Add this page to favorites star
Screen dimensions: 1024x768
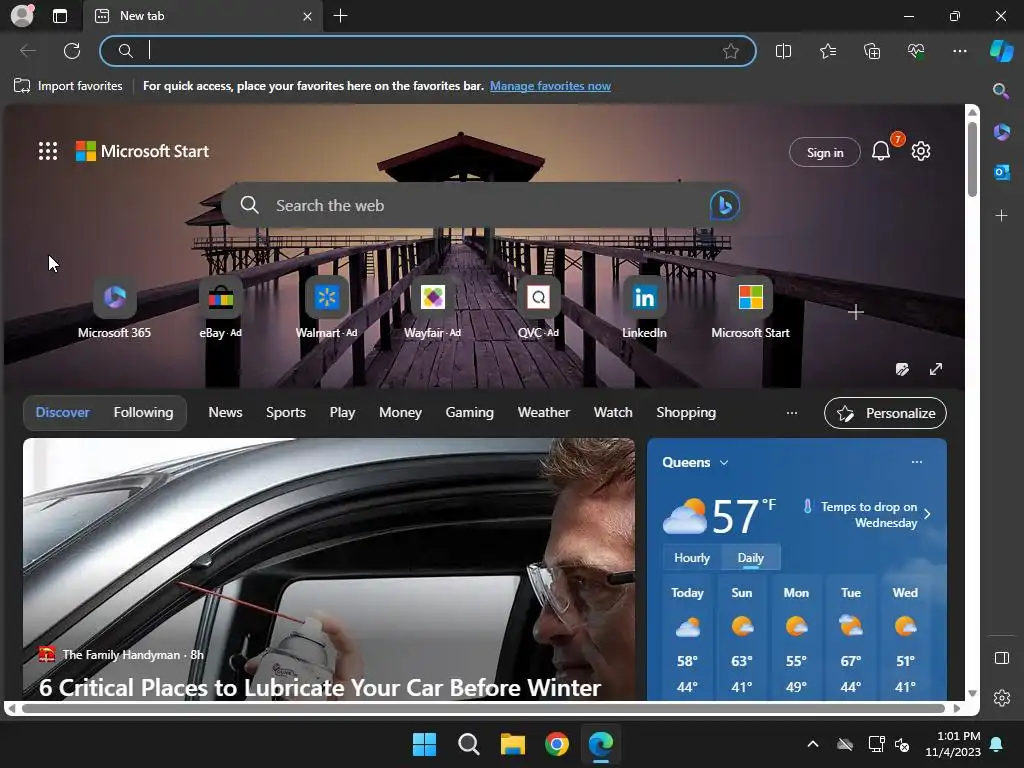tap(731, 51)
